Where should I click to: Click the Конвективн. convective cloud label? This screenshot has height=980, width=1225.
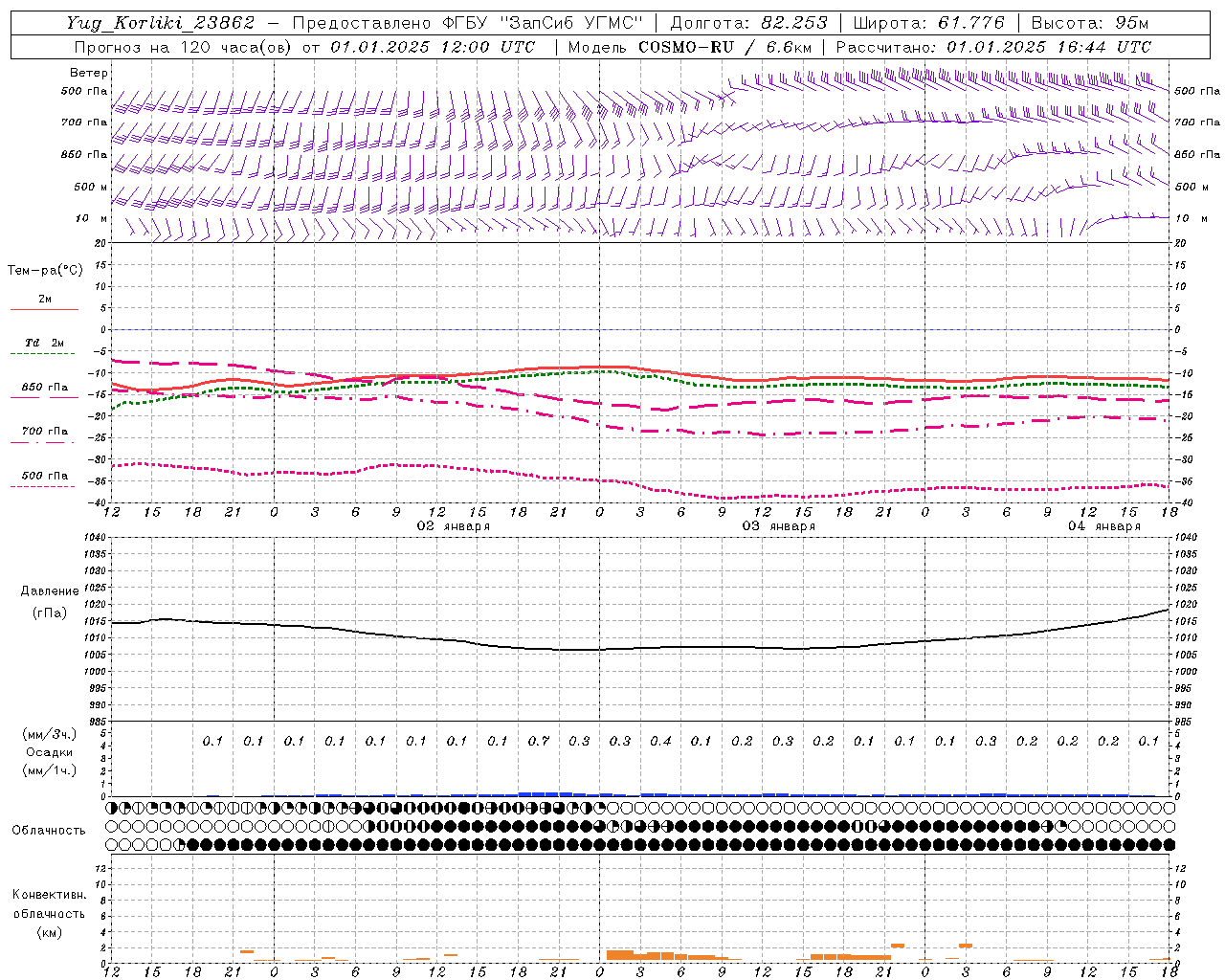click(x=49, y=895)
